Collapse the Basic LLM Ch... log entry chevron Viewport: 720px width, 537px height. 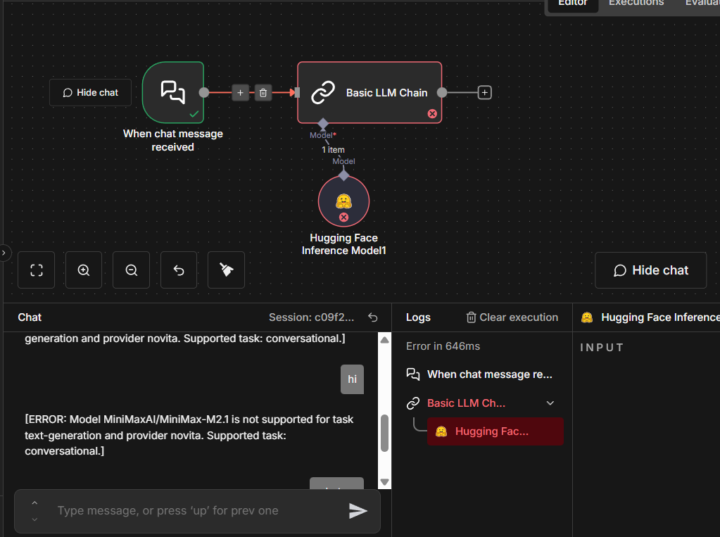coord(550,403)
